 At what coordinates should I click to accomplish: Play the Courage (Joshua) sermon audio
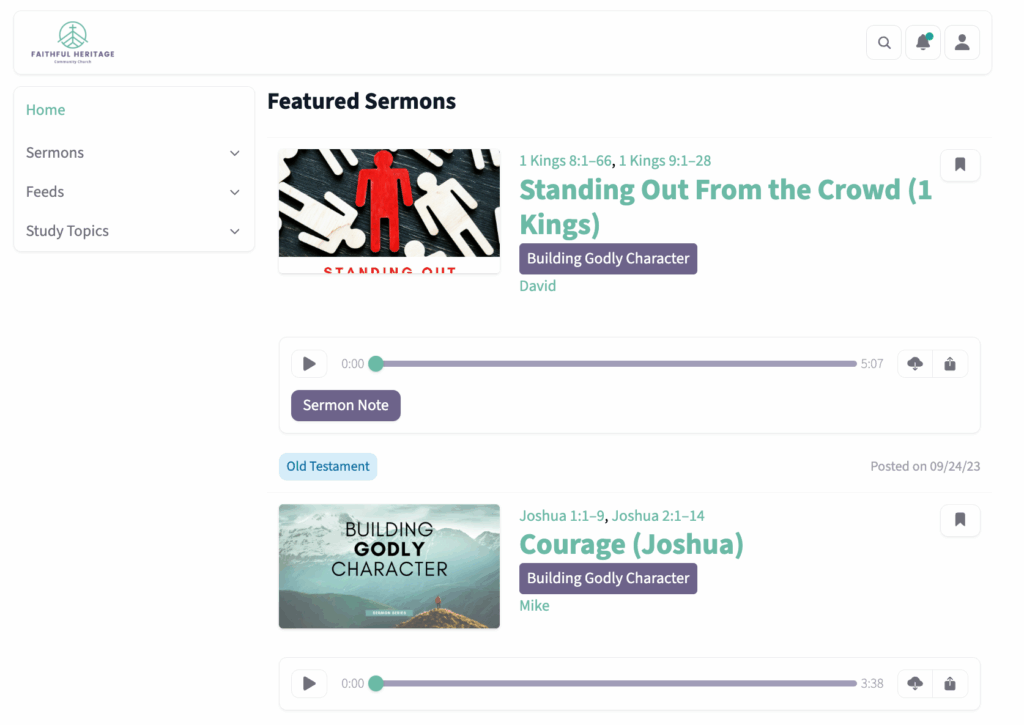309,684
